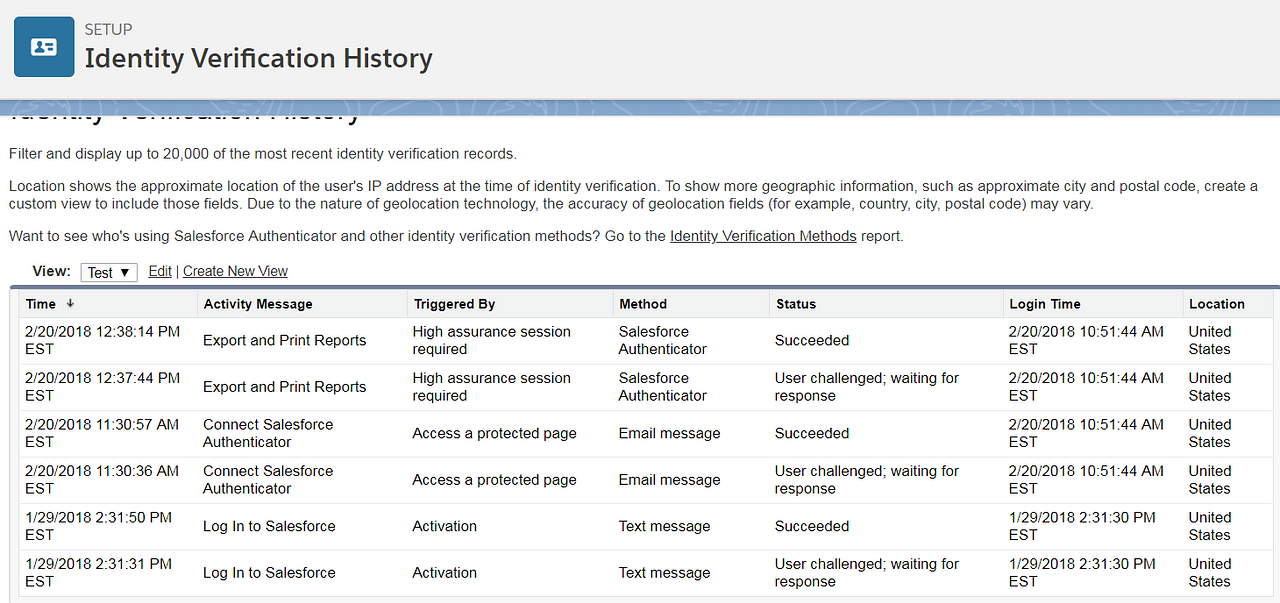Click the sort arrow next to Time
The image size is (1280, 603).
(x=70, y=304)
